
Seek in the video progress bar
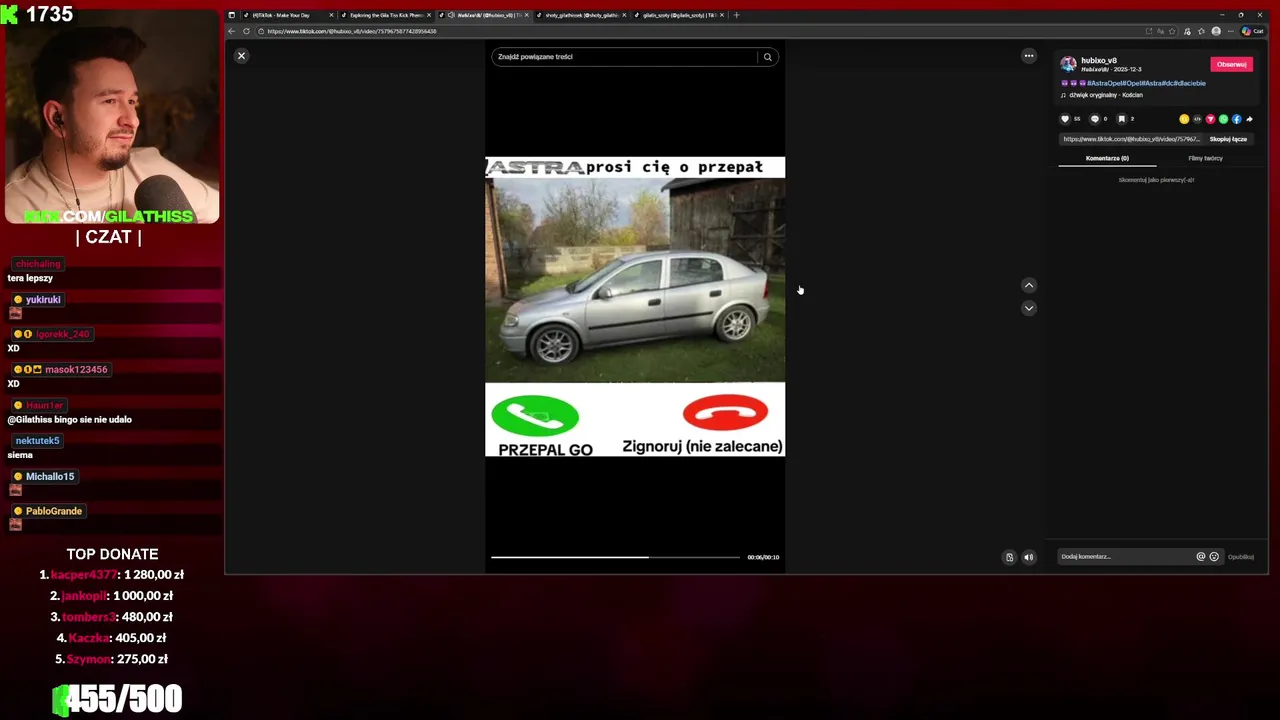[x=615, y=557]
